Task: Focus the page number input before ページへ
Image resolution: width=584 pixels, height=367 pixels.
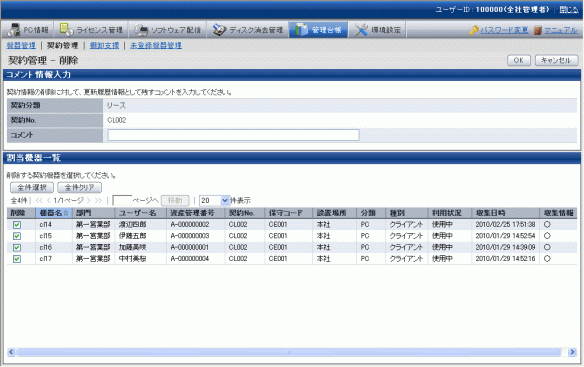Action: (x=122, y=200)
